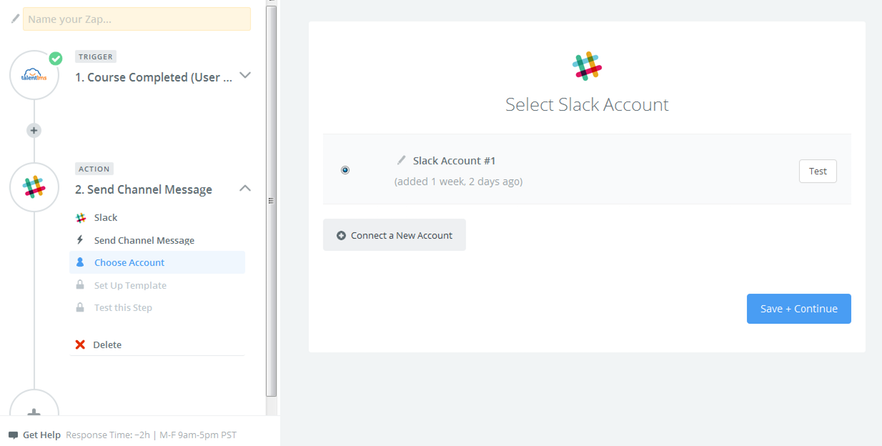This screenshot has width=882, height=446.
Task: Collapse the Send Channel Message action step
Action: pos(245,188)
